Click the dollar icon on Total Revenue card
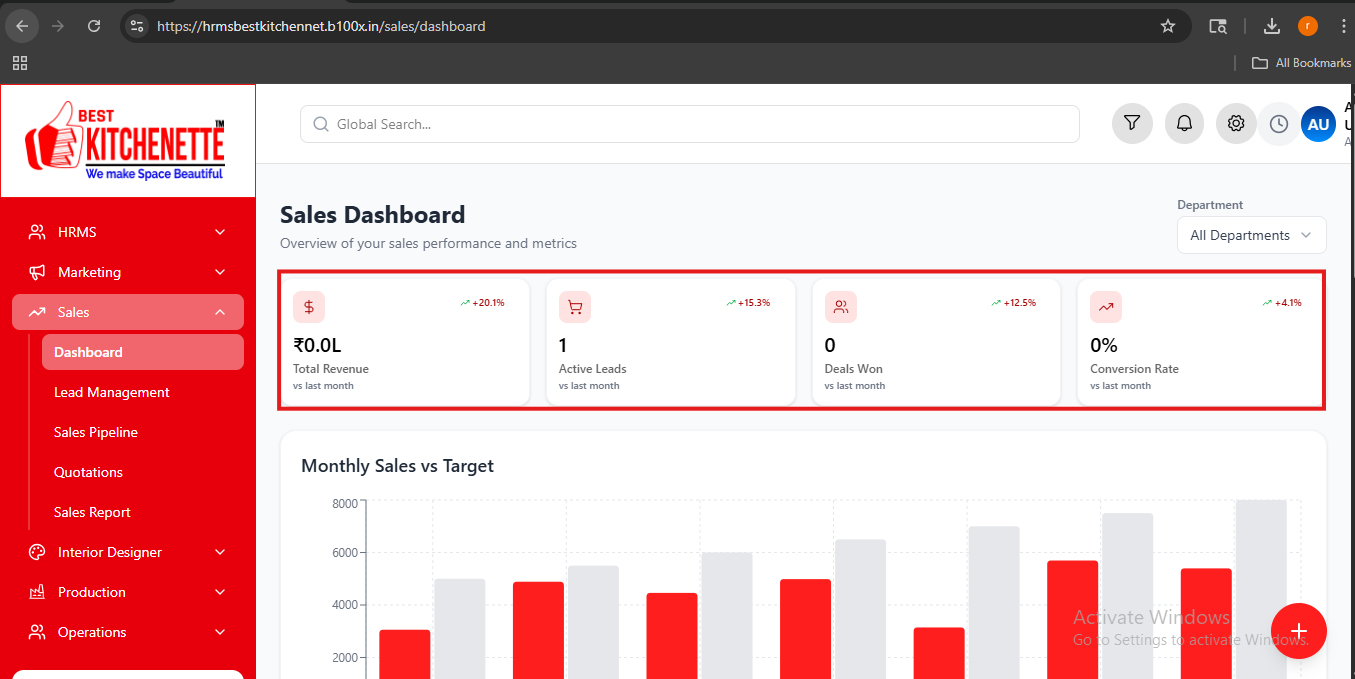1355x679 pixels. (309, 307)
